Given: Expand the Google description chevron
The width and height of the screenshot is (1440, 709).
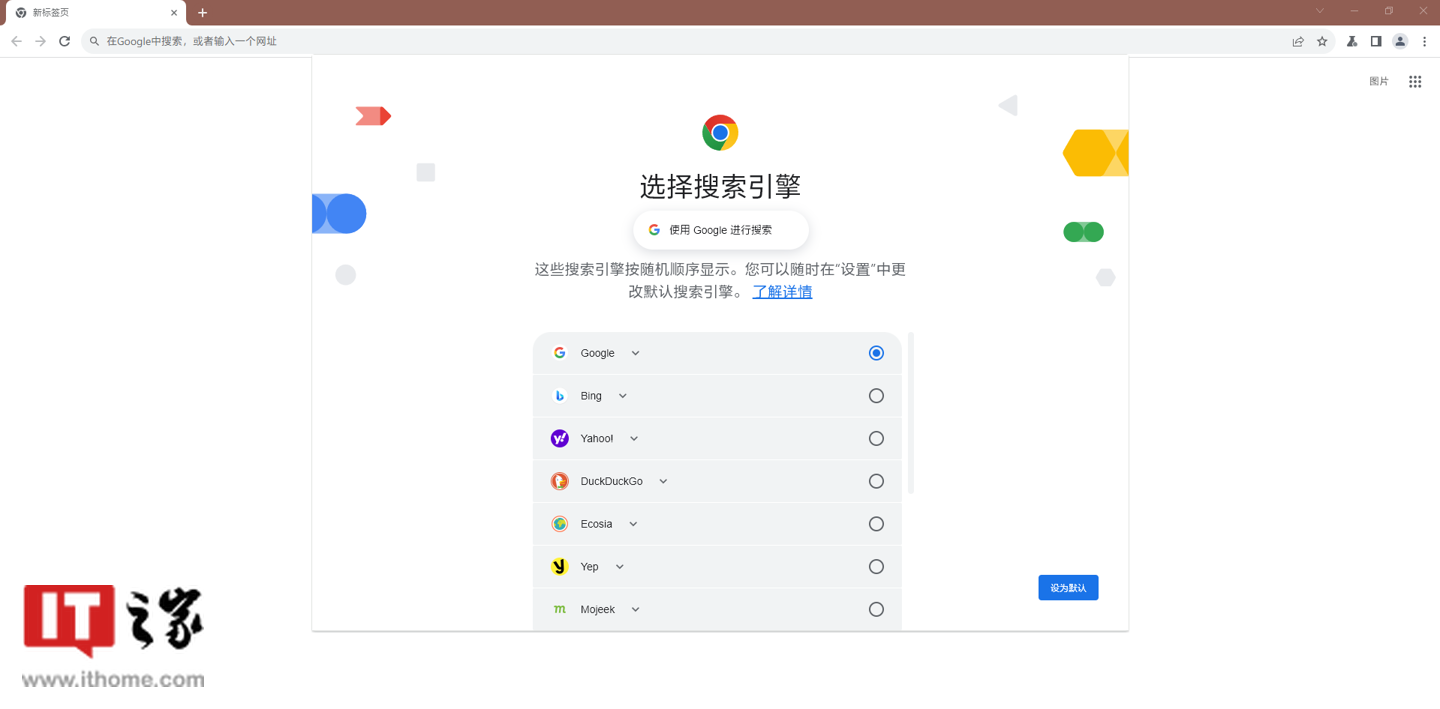Looking at the screenshot, I should tap(635, 353).
